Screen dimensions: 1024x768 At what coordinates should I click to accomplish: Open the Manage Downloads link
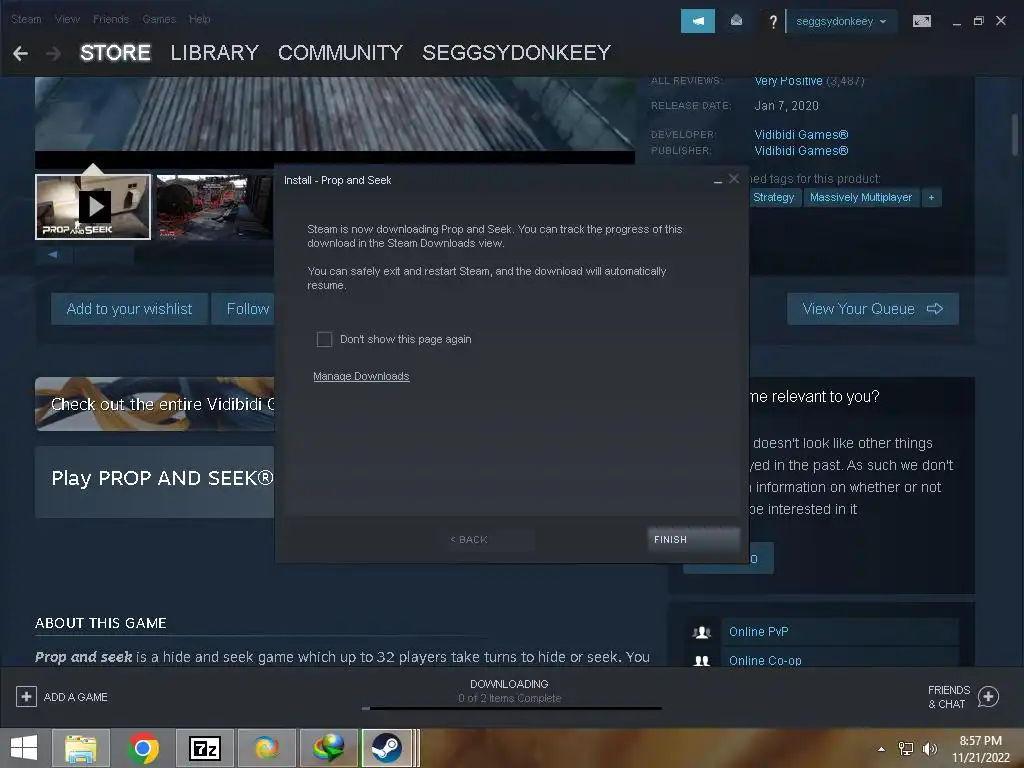pos(361,376)
